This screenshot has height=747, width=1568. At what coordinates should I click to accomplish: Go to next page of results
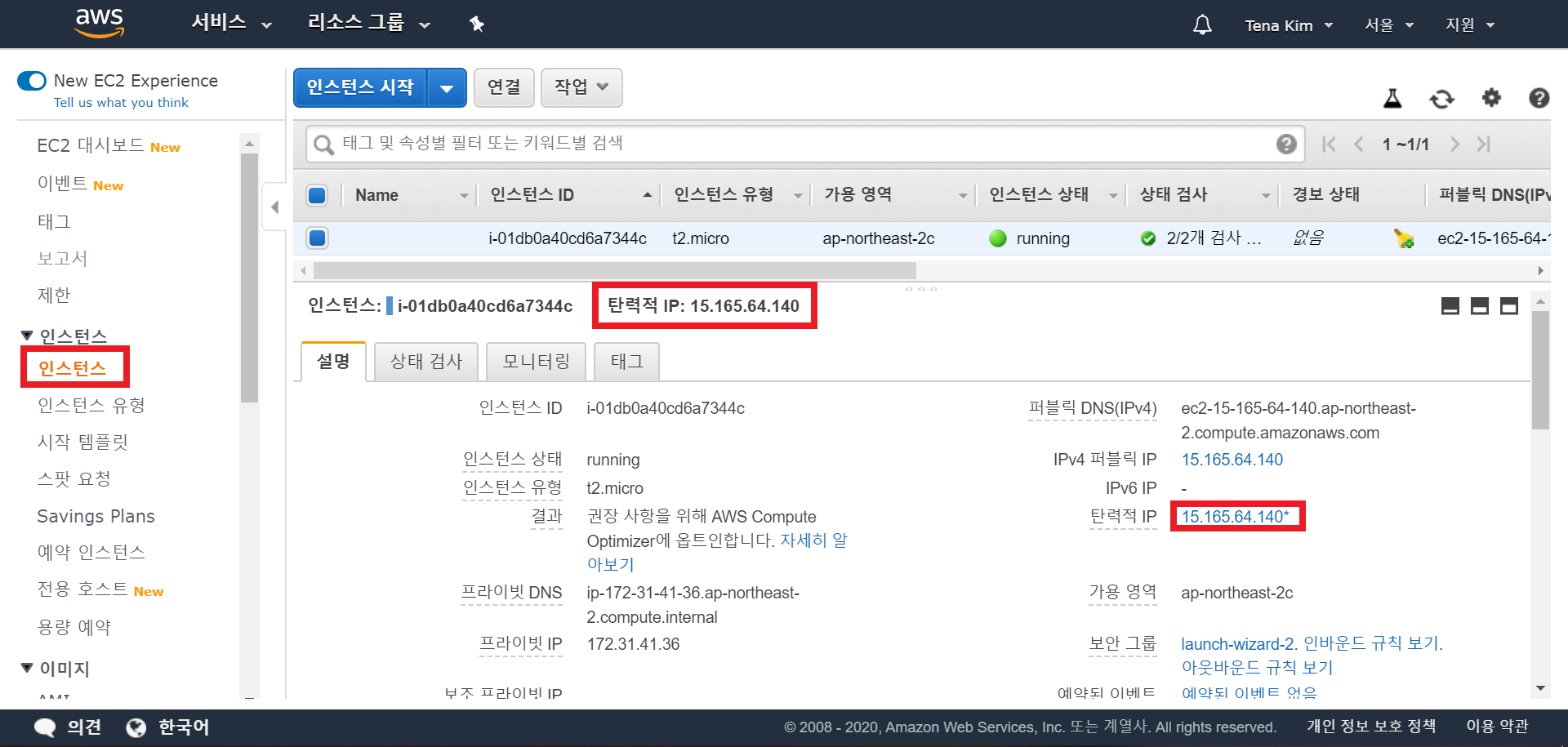pyautogui.click(x=1454, y=145)
